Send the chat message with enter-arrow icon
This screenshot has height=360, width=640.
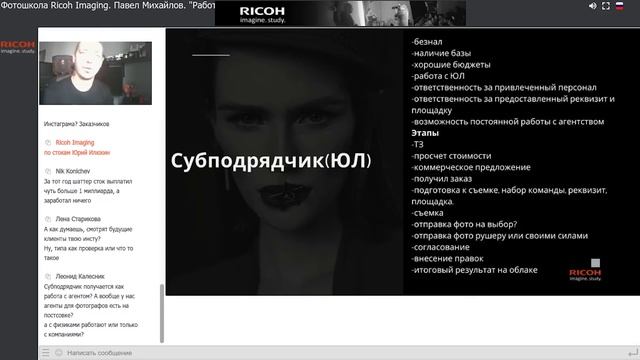633,353
